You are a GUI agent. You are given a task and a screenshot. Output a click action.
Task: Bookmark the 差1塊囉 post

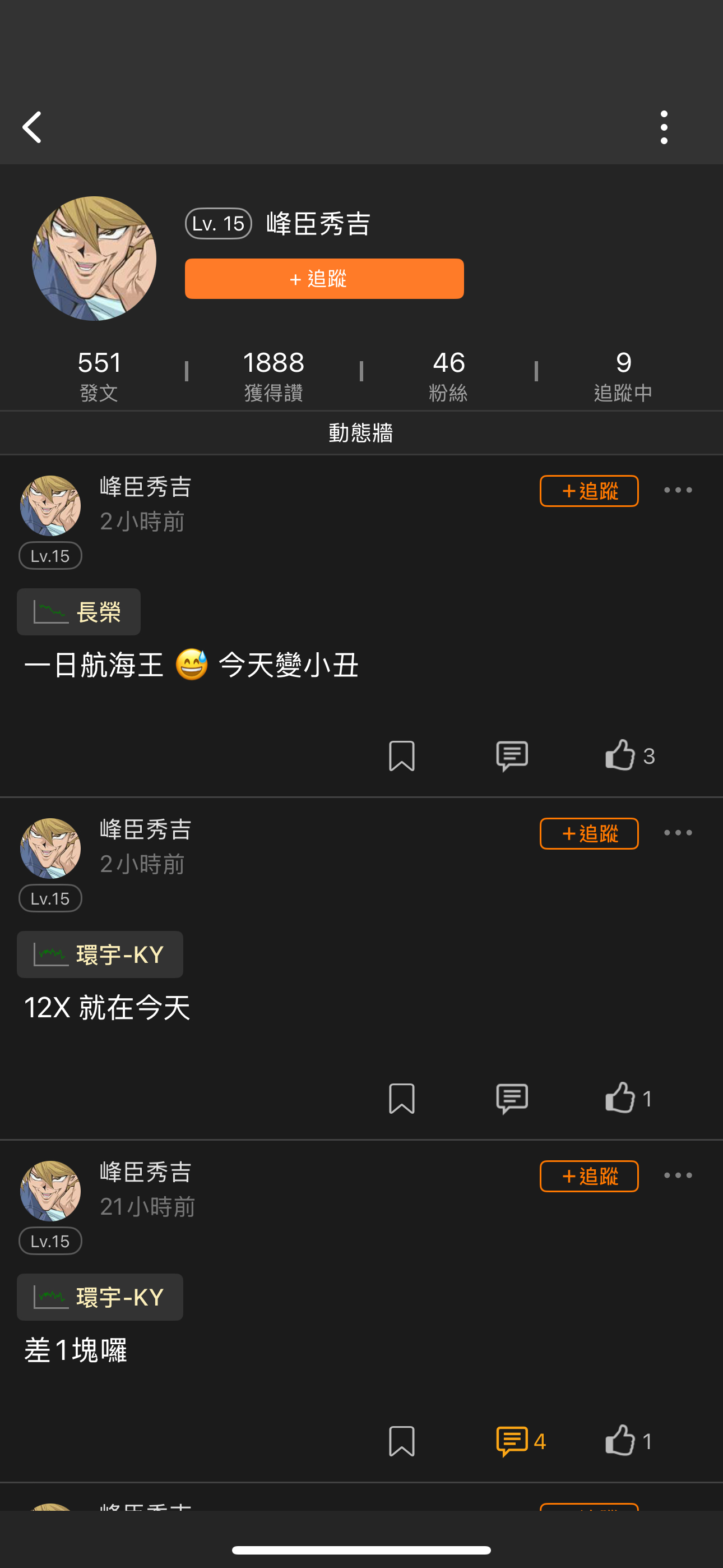(x=402, y=1441)
